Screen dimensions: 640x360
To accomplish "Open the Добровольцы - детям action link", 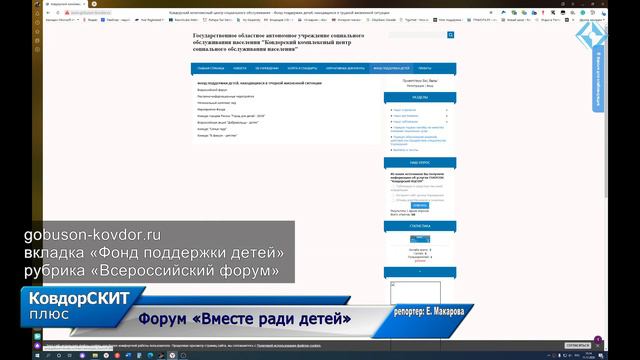I will tap(228, 122).
